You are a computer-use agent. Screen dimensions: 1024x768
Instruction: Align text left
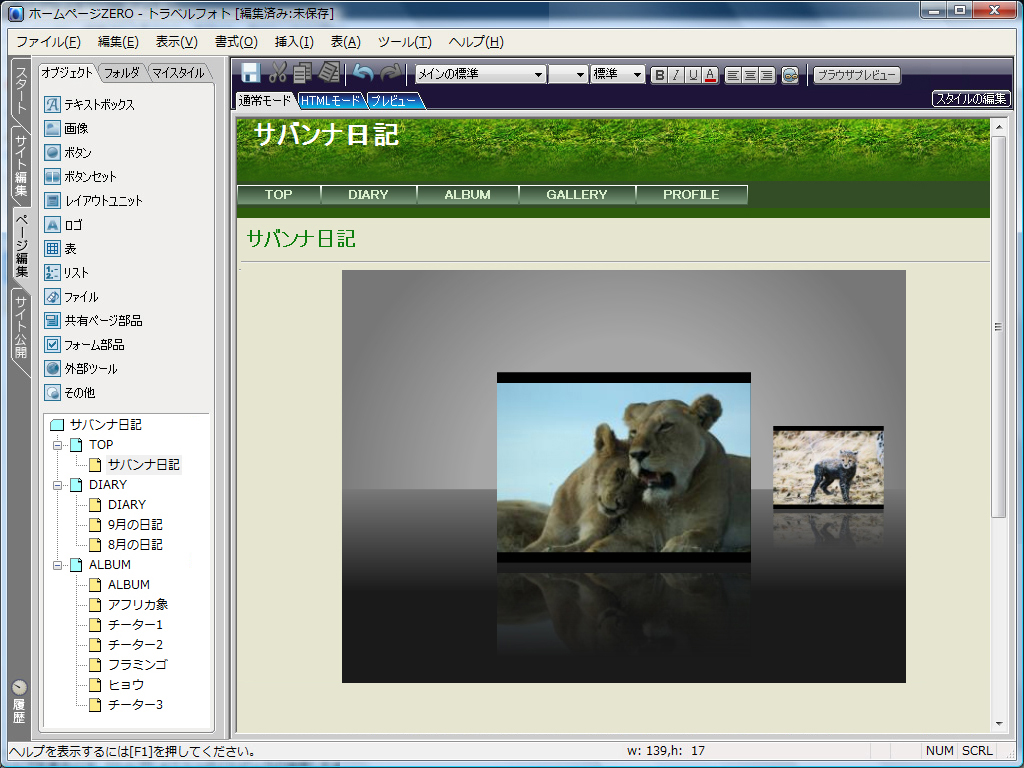(733, 75)
